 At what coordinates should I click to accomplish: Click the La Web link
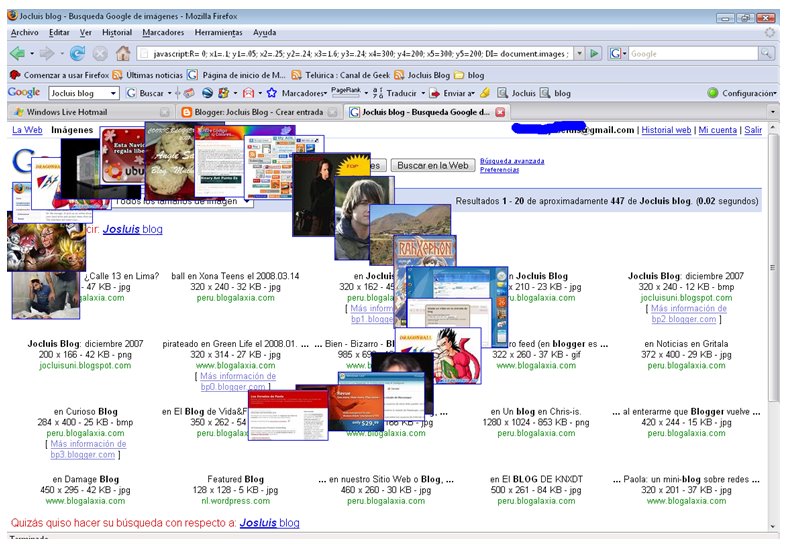point(27,130)
